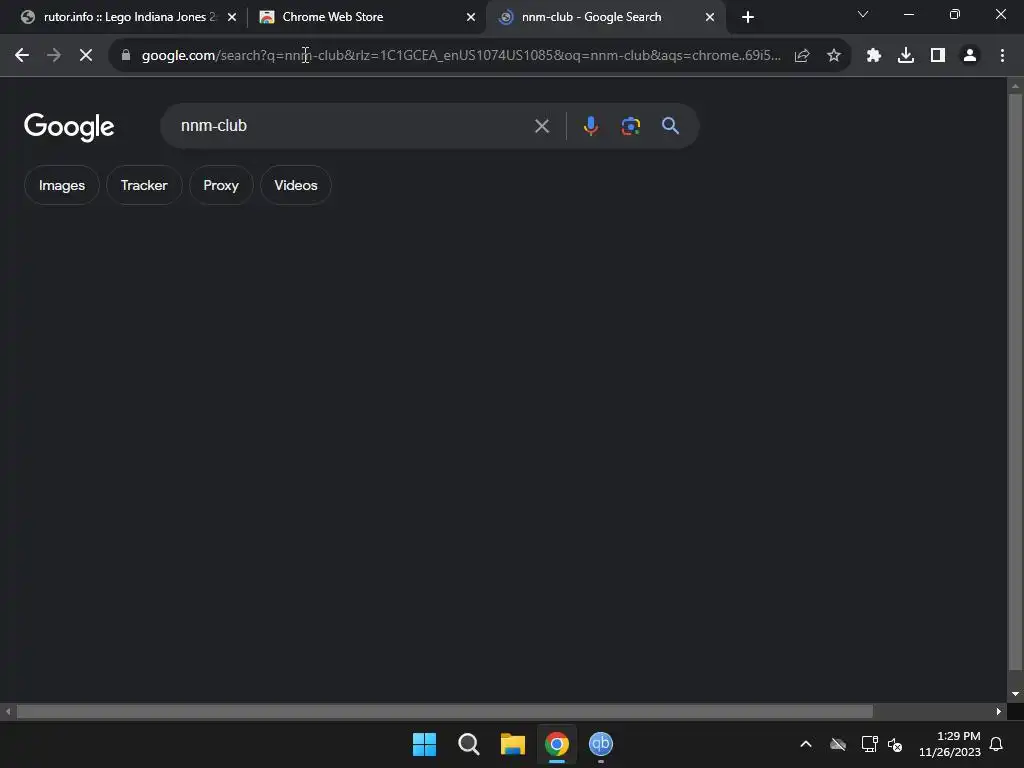Close the nnm-club Google Search tab
The width and height of the screenshot is (1024, 768).
coord(710,17)
